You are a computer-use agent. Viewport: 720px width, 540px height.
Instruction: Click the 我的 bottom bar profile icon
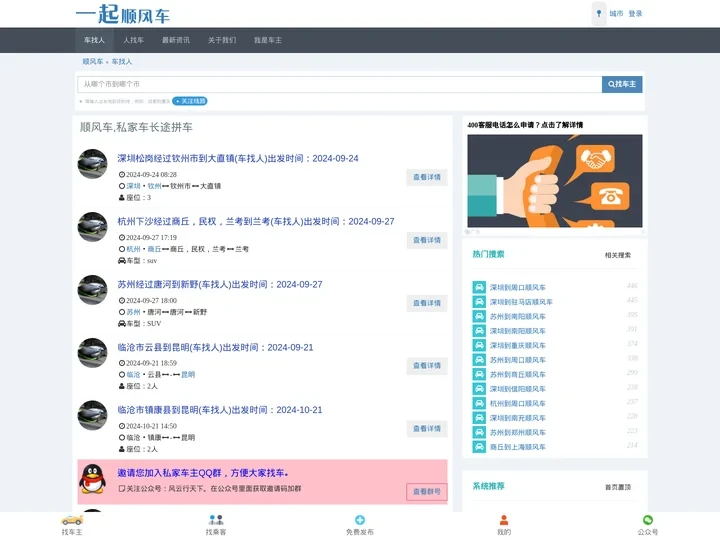[x=504, y=520]
